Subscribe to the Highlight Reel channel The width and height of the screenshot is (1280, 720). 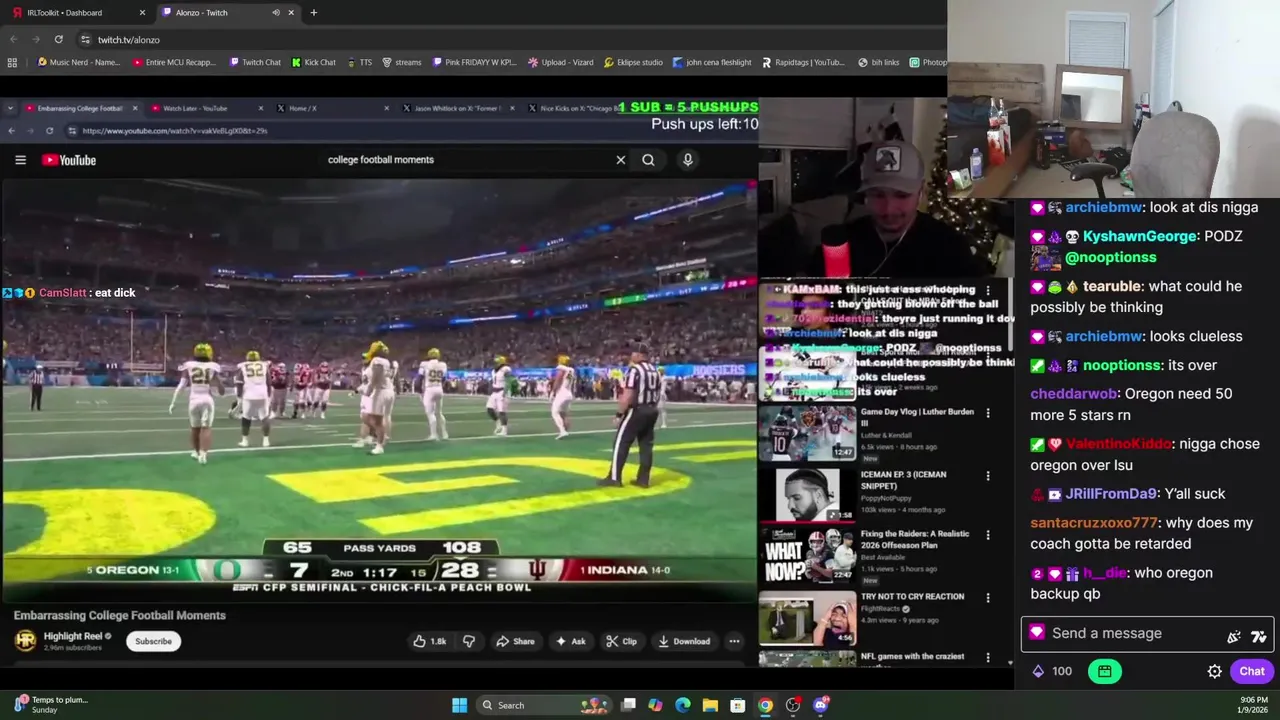(153, 641)
